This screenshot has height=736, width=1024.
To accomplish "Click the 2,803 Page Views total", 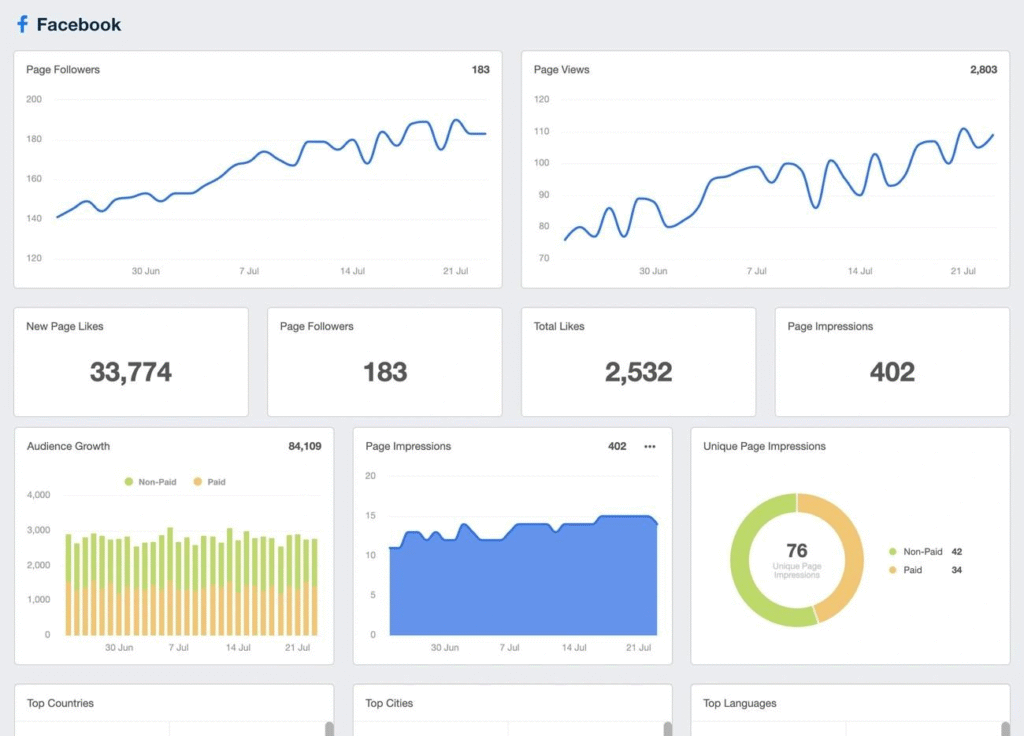I will 984,70.
